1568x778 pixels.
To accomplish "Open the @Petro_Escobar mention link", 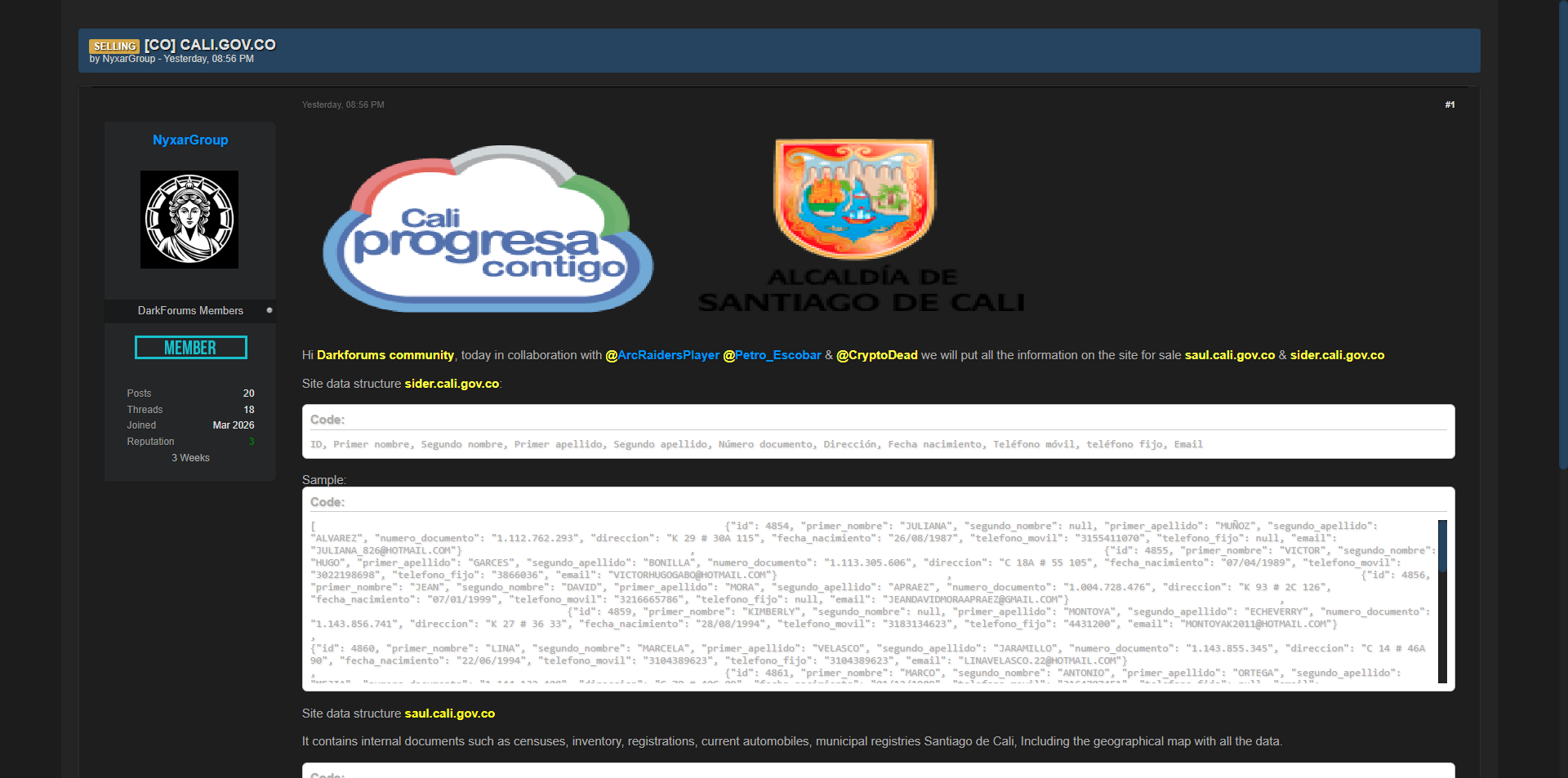I will (772, 355).
